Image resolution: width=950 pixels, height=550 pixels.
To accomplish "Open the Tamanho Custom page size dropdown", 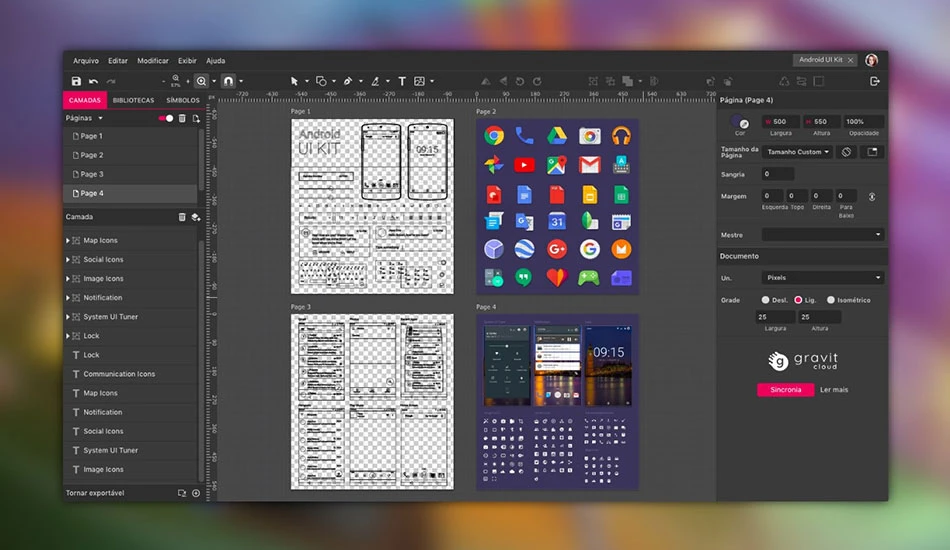I will (797, 152).
